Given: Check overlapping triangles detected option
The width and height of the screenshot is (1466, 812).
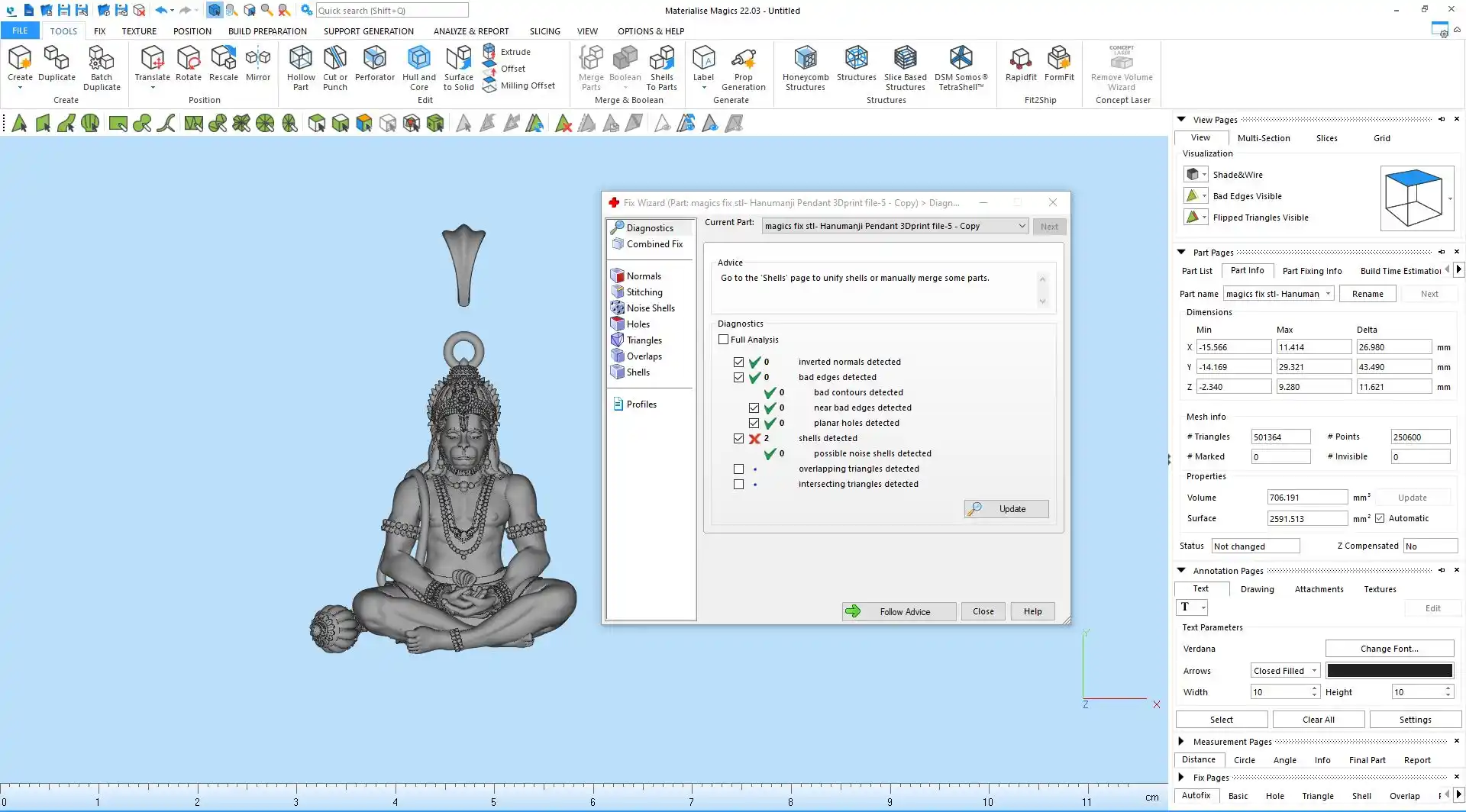Looking at the screenshot, I should pyautogui.click(x=738, y=469).
